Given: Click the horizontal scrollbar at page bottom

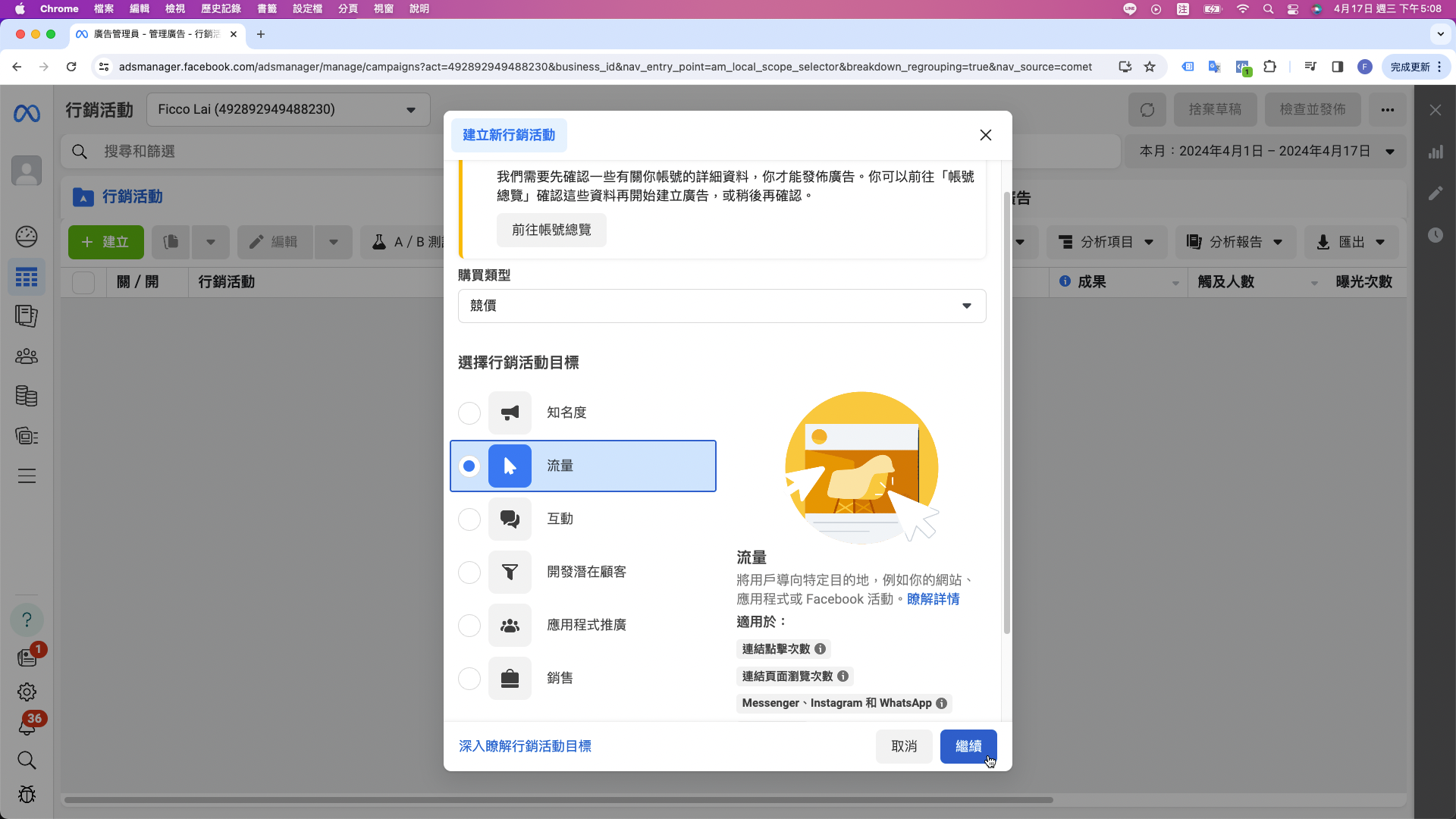Looking at the screenshot, I should coord(559,800).
